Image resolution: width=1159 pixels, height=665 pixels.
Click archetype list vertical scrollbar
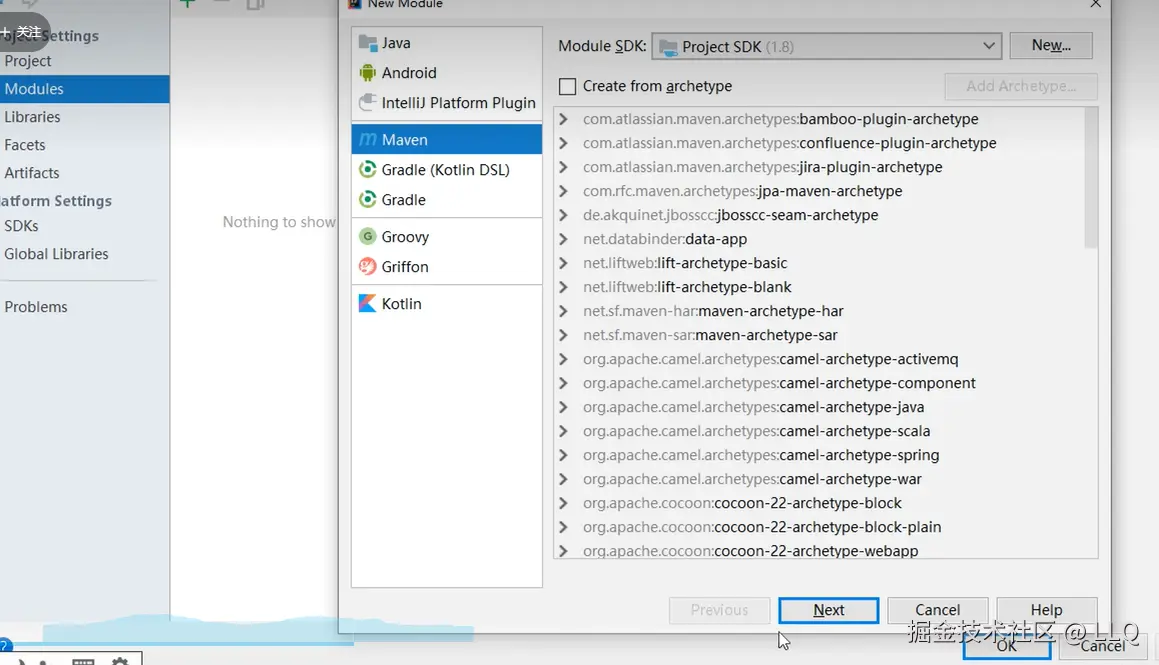(x=1090, y=177)
